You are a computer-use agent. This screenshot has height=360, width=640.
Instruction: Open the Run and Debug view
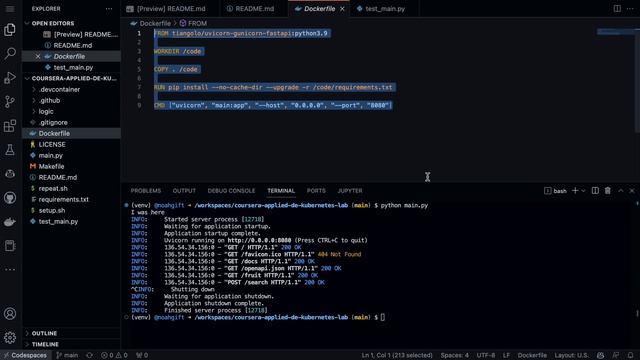pyautogui.click(x=10, y=78)
